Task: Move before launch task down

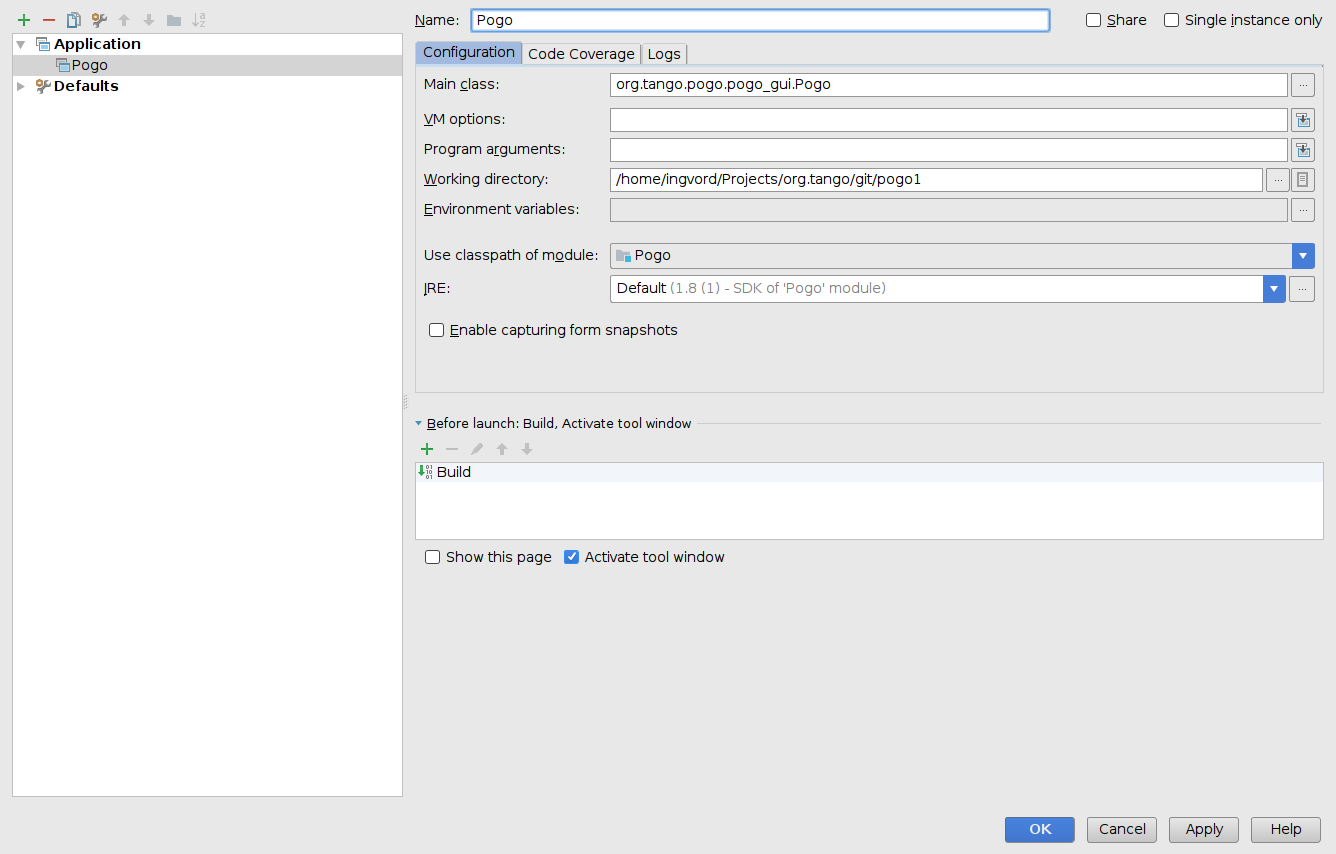Action: tap(527, 449)
